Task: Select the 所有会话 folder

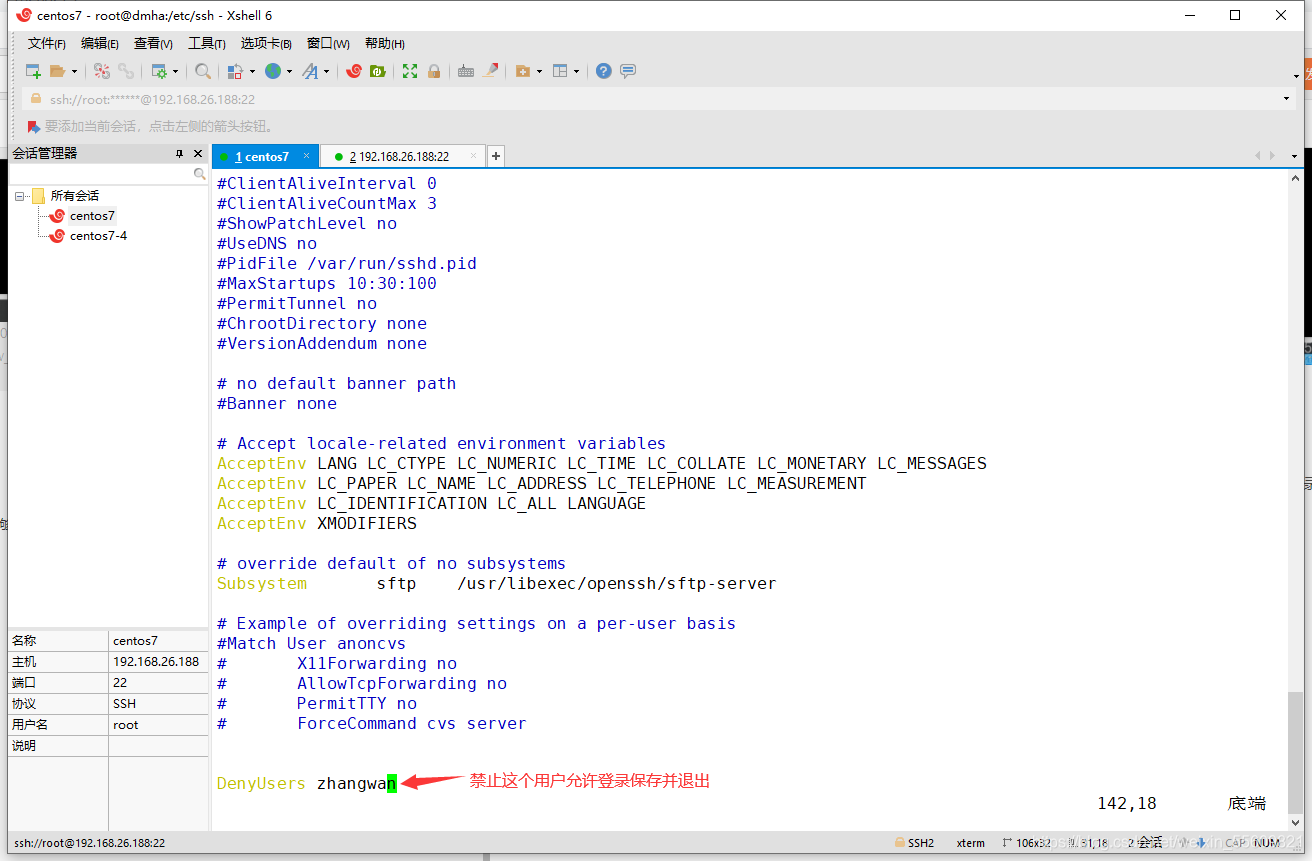Action: 75,196
